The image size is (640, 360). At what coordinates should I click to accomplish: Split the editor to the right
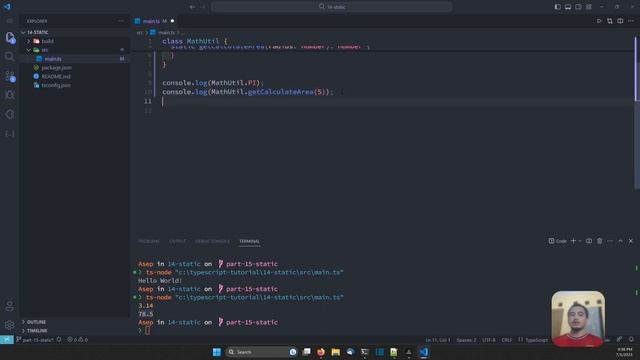[620, 21]
